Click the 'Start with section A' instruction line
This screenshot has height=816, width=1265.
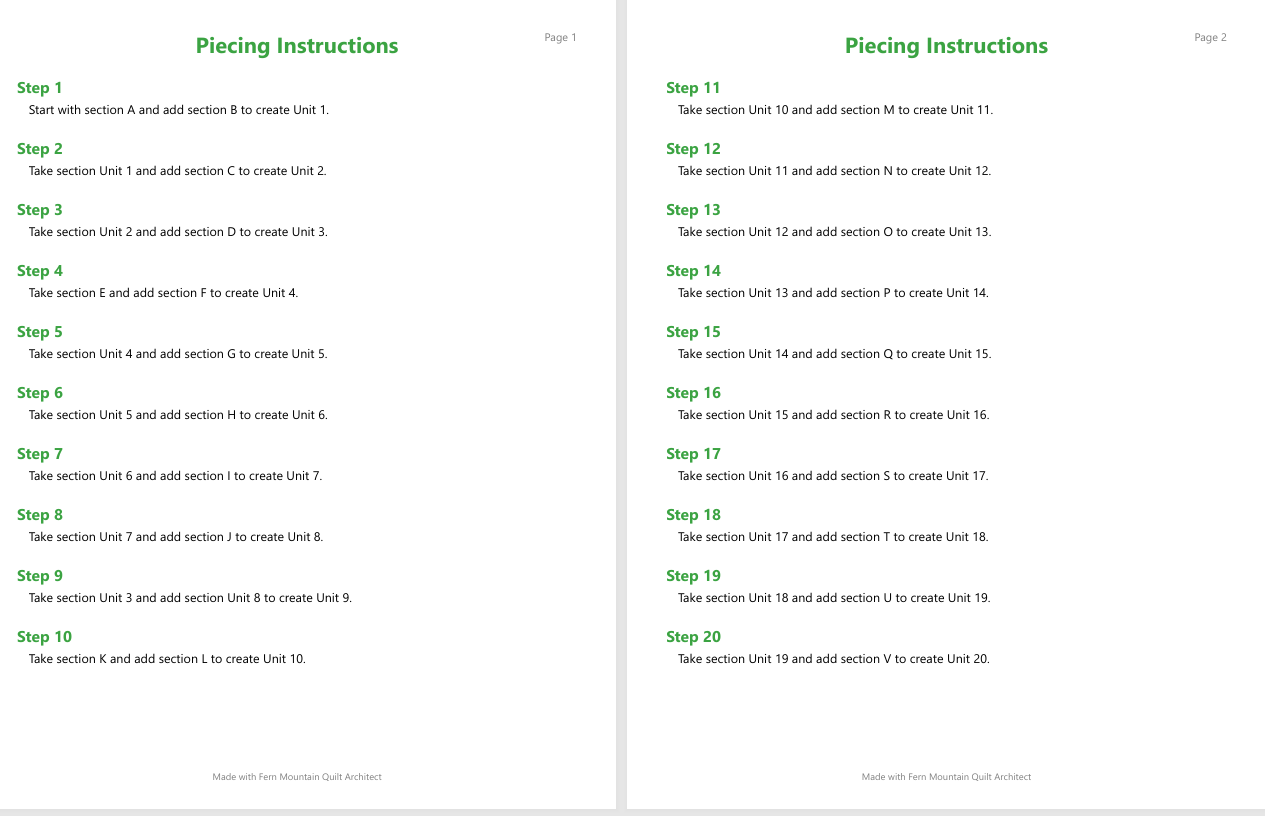click(179, 110)
